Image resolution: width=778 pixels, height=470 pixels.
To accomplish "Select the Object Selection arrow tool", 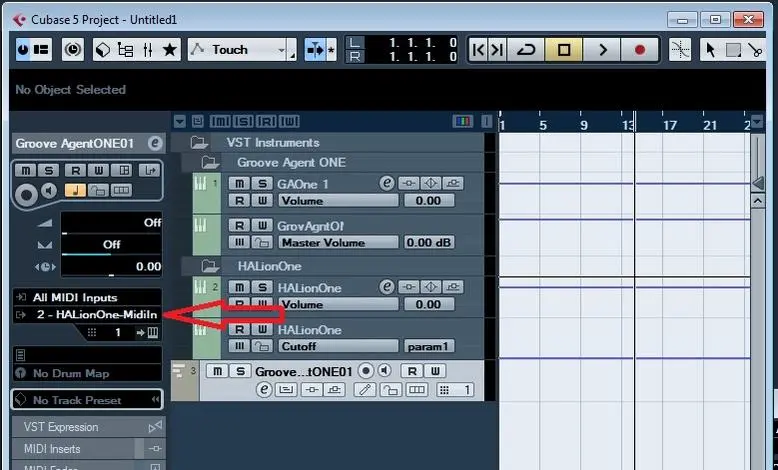I will click(711, 50).
